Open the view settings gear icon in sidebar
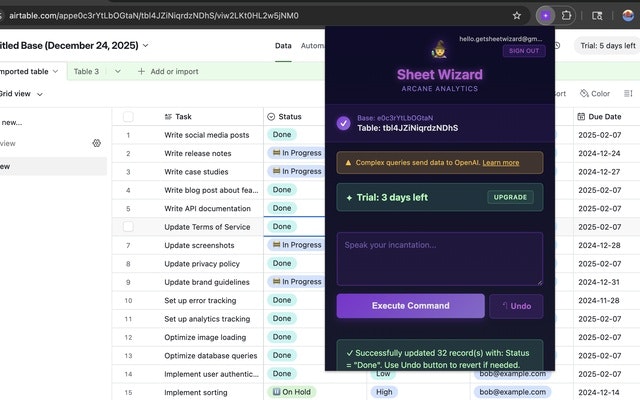640x400 pixels. tap(97, 143)
